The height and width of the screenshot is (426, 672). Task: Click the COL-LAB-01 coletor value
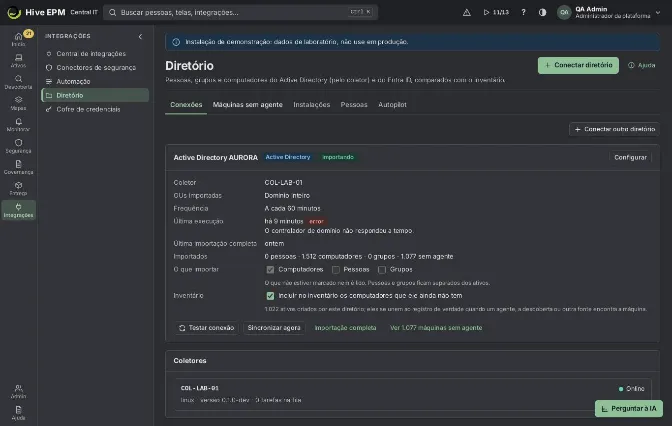(283, 183)
